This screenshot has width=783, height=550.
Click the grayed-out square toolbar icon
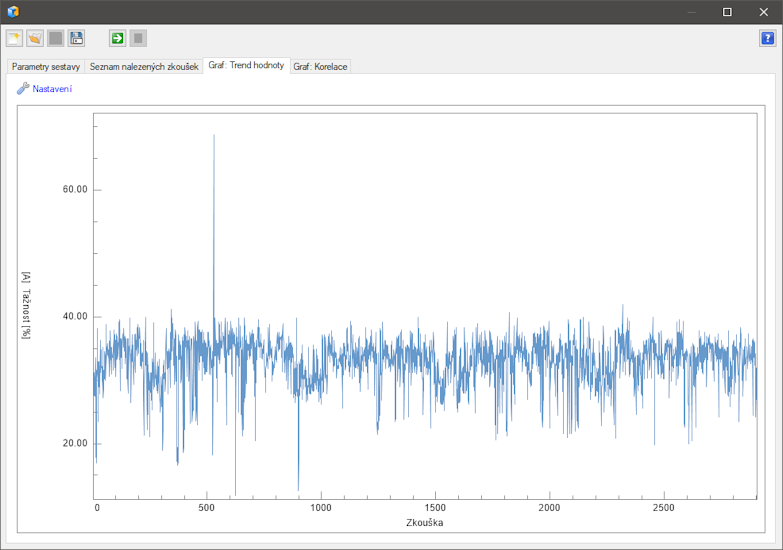(x=55, y=38)
